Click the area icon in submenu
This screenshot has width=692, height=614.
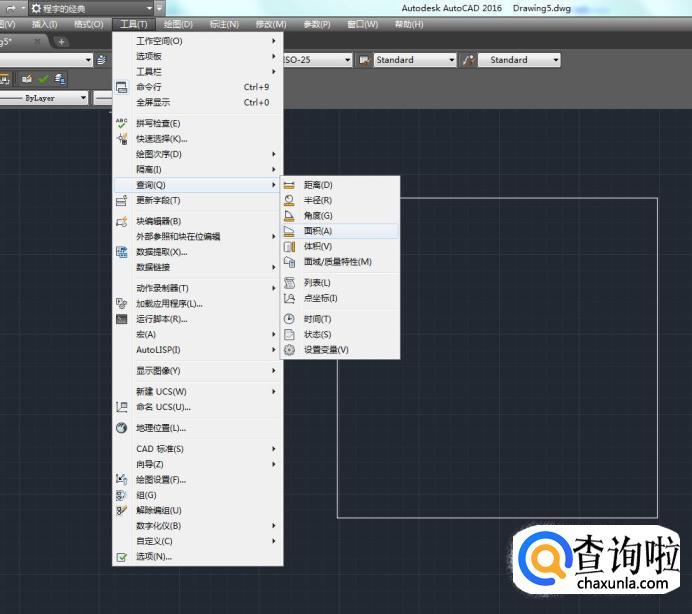(289, 231)
